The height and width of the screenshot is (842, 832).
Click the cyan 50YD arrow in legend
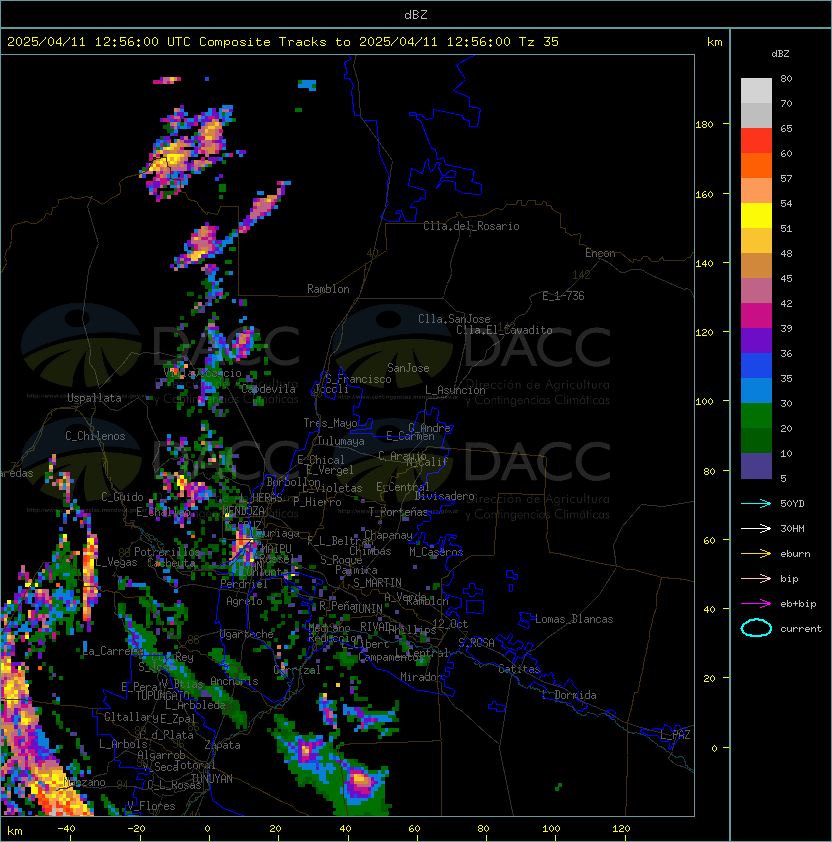(x=756, y=504)
